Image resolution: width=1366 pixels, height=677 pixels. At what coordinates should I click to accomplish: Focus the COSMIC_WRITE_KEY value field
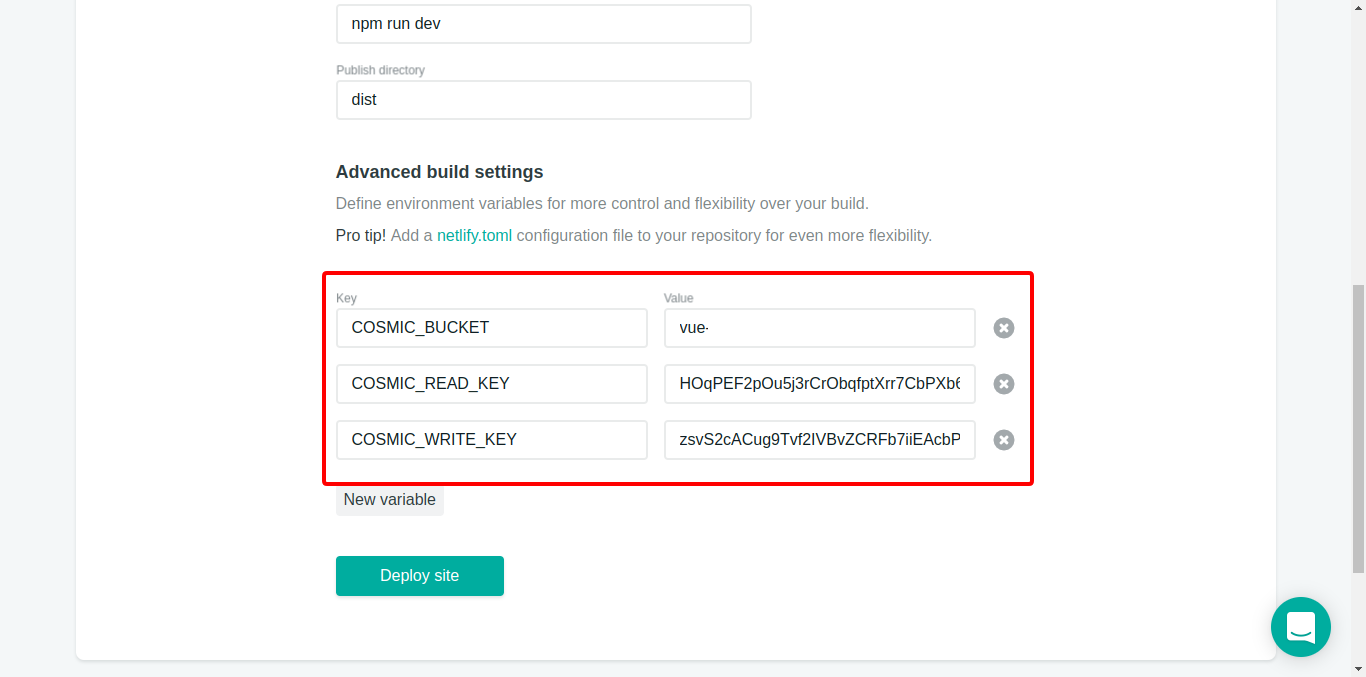click(x=819, y=440)
